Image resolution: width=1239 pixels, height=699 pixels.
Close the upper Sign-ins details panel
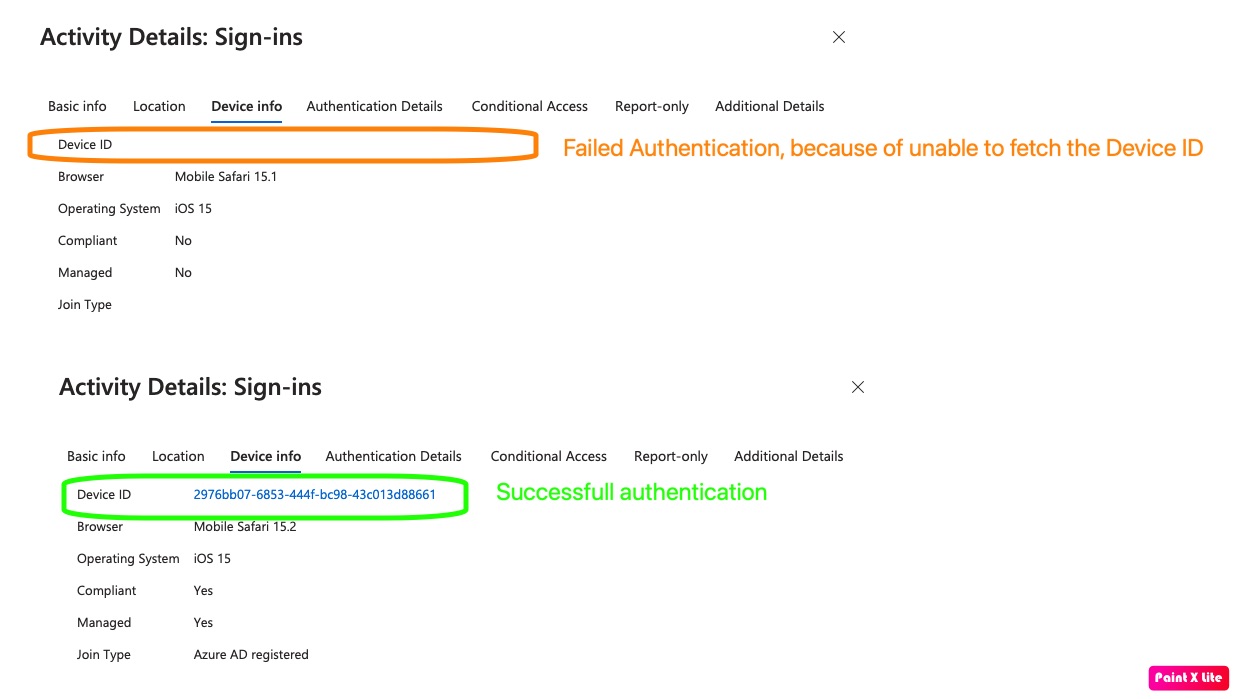point(839,37)
